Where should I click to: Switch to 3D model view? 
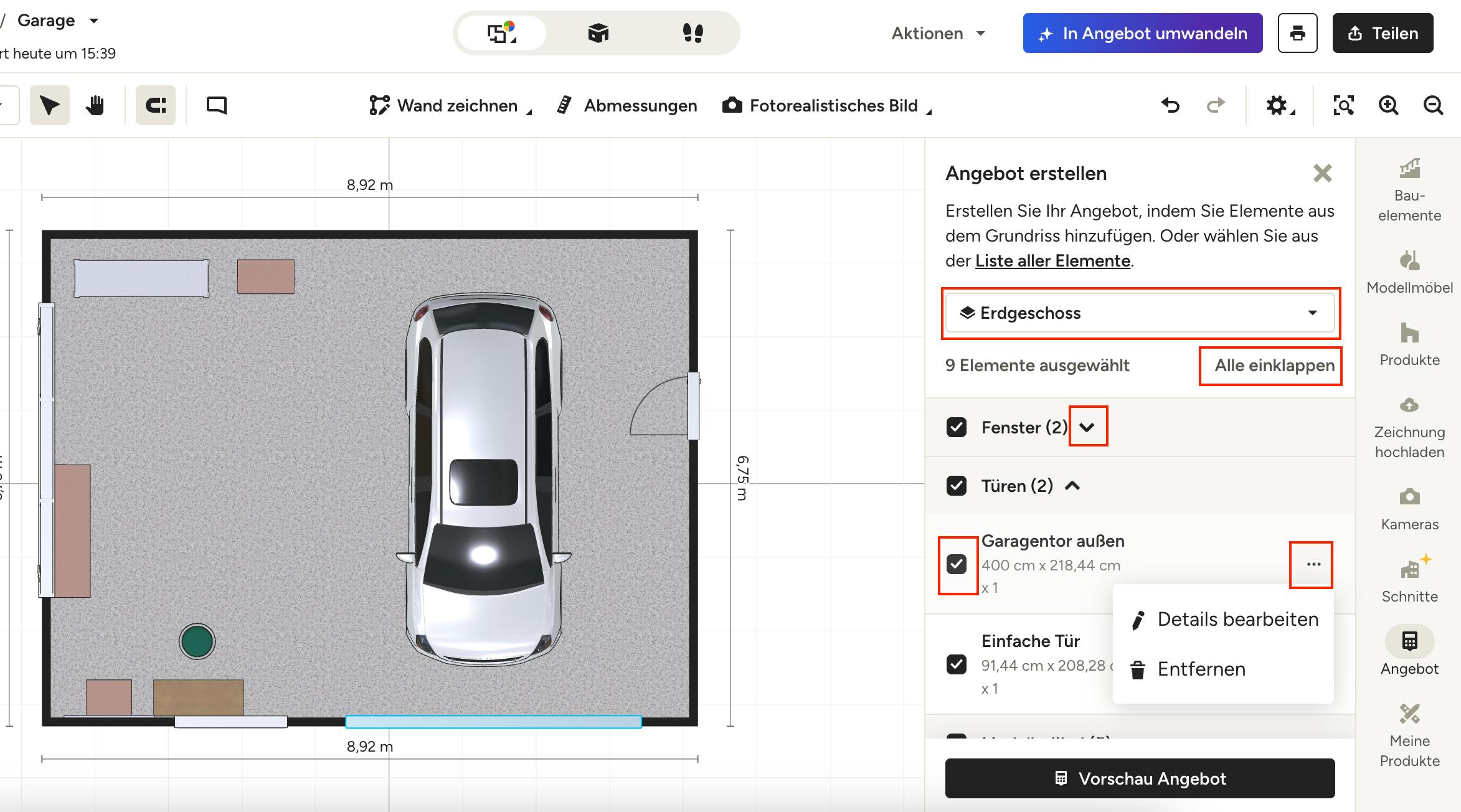[598, 33]
